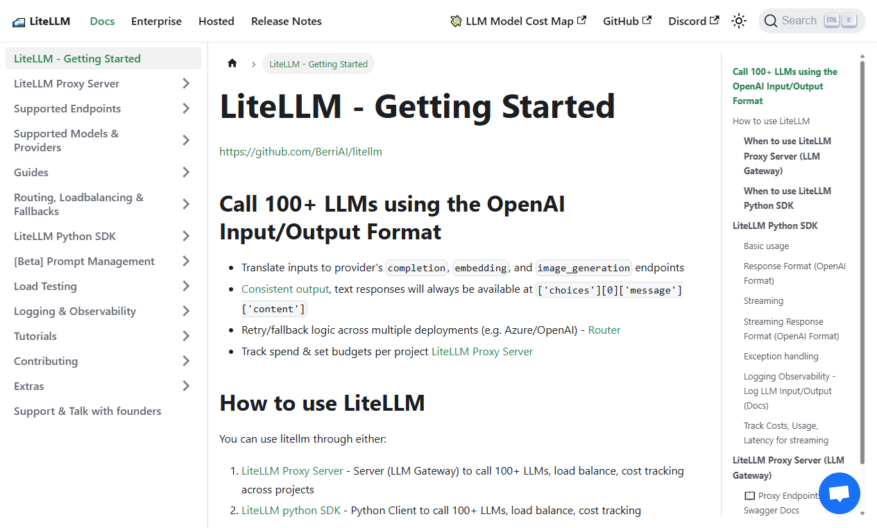Jump to When to use LiteLLM Proxy Server
The width and height of the screenshot is (877, 528).
[x=787, y=156]
